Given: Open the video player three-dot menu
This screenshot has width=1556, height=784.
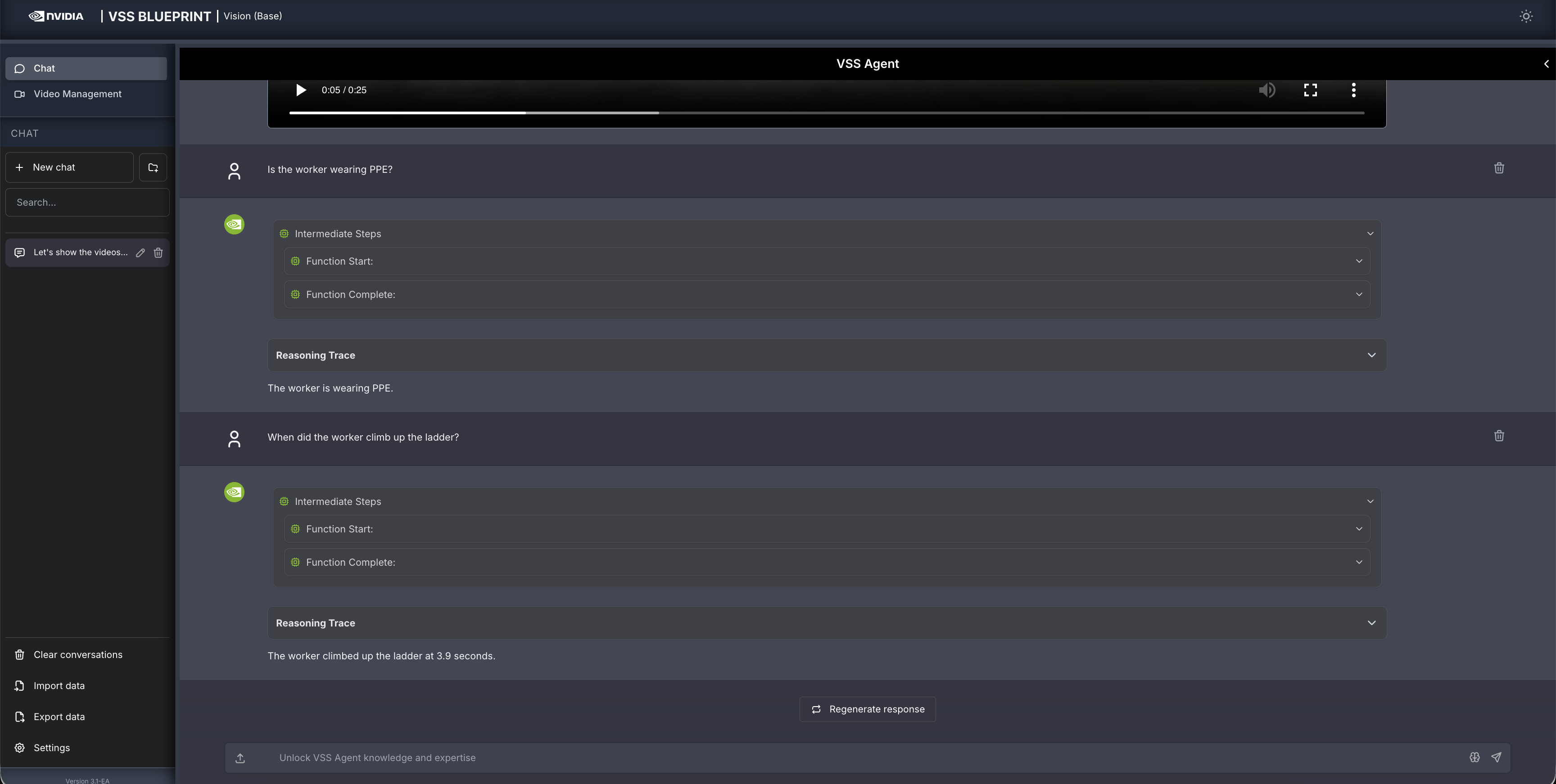Looking at the screenshot, I should pyautogui.click(x=1354, y=90).
